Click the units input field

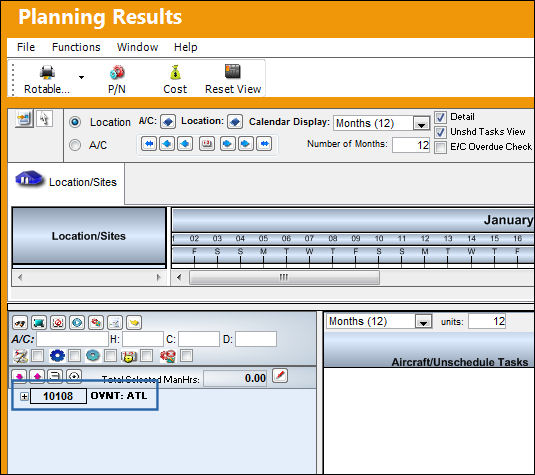pyautogui.click(x=487, y=321)
